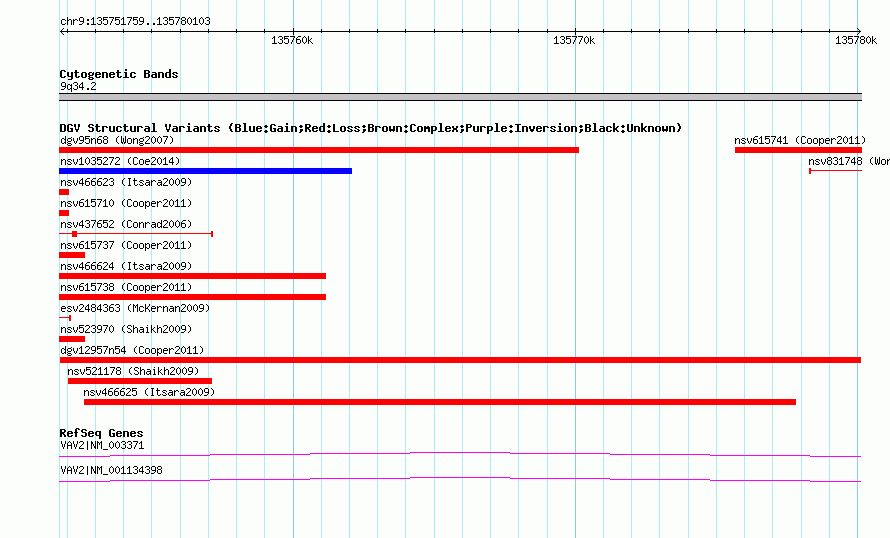
Task: Click the nsv521178 (Shaikh2009) text label
Action: point(133,371)
